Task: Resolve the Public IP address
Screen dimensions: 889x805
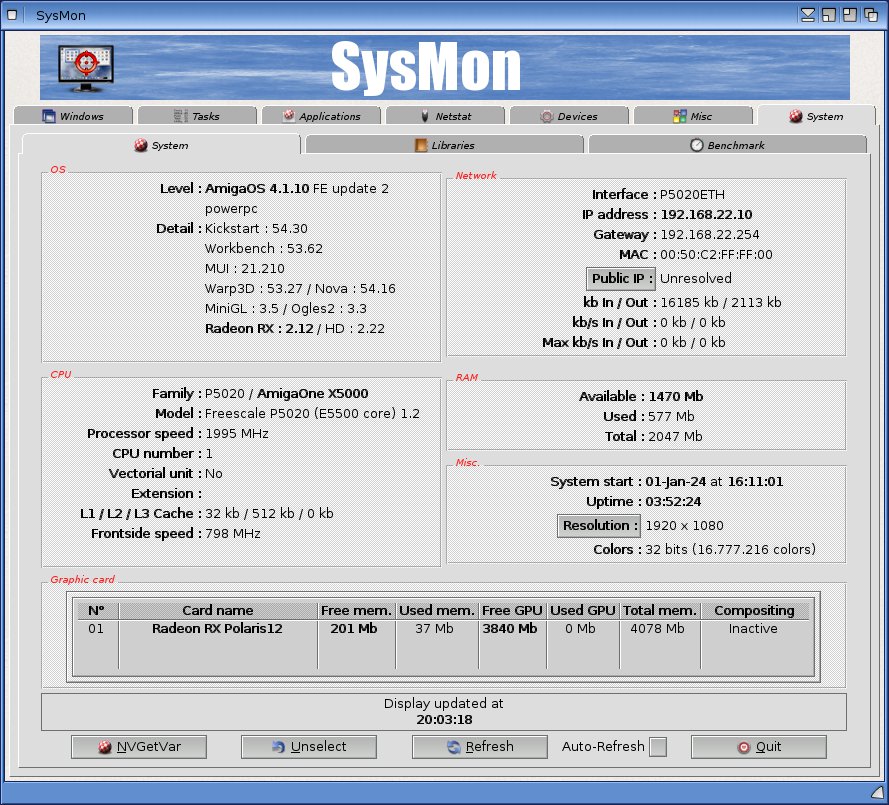Action: point(621,278)
